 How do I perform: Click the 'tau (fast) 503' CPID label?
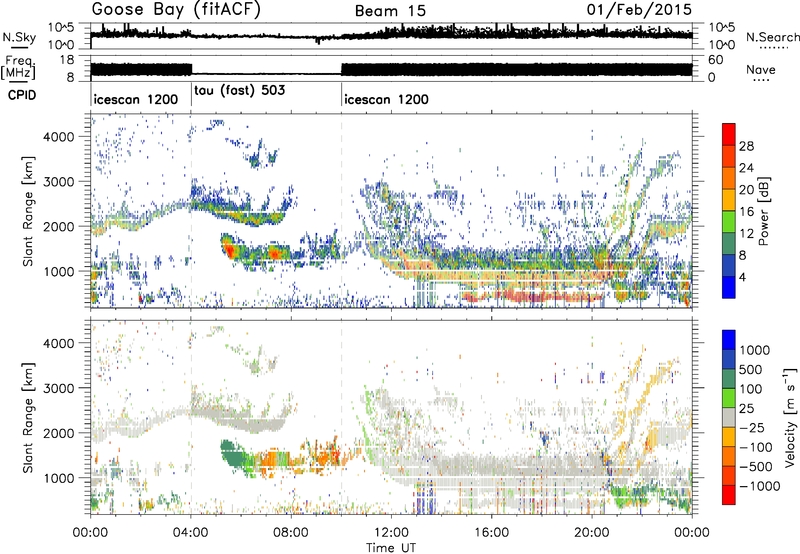(x=240, y=90)
